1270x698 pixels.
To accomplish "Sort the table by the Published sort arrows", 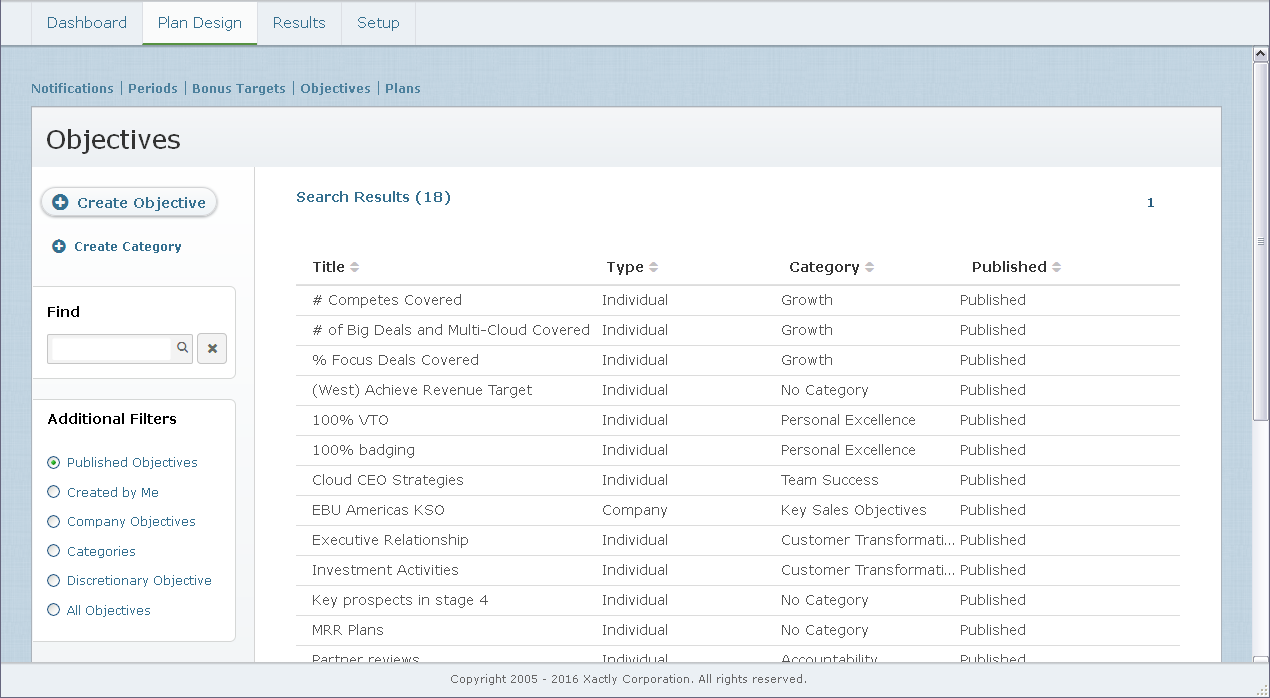I will [1056, 267].
